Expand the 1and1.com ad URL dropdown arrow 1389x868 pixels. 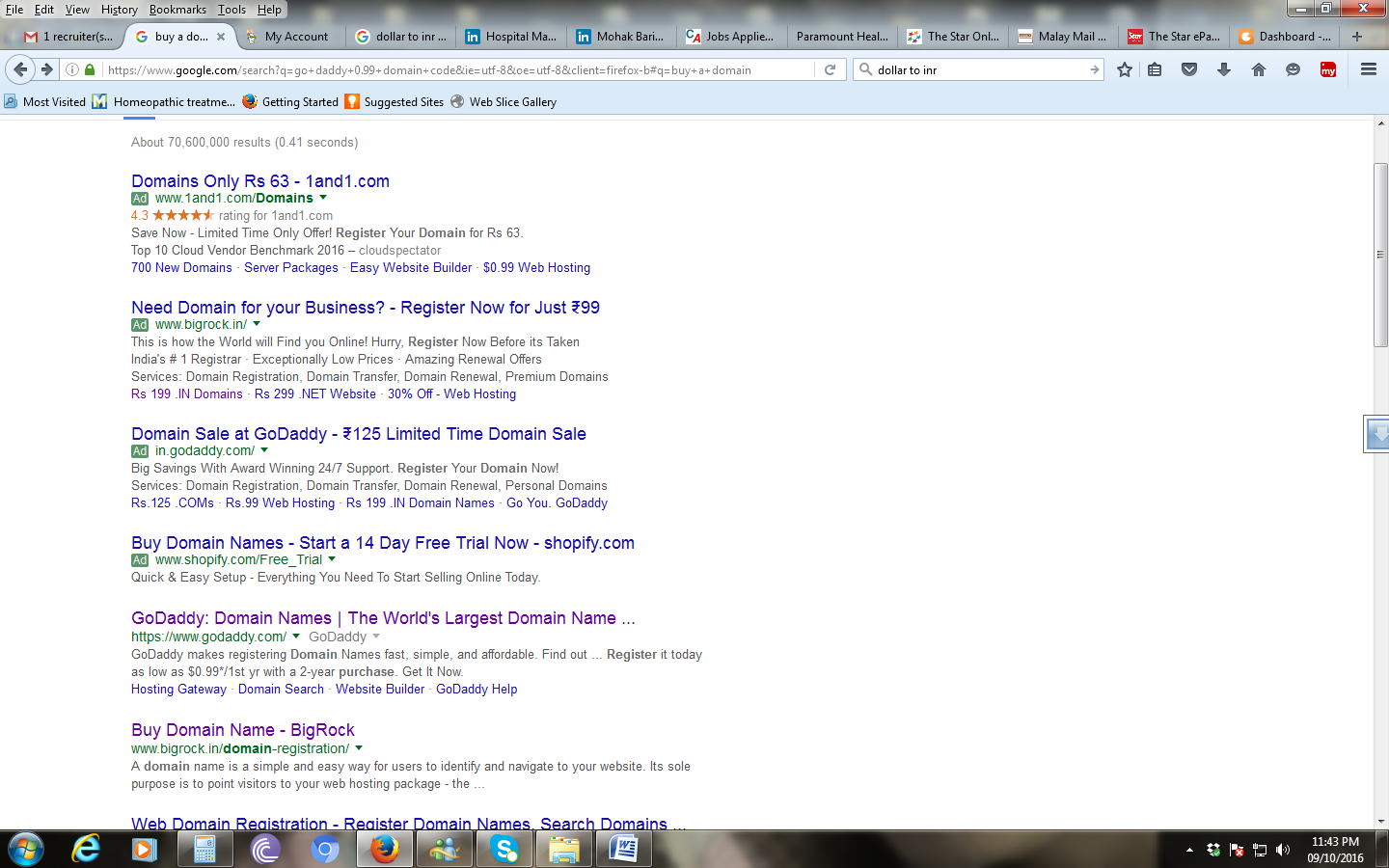tap(323, 198)
